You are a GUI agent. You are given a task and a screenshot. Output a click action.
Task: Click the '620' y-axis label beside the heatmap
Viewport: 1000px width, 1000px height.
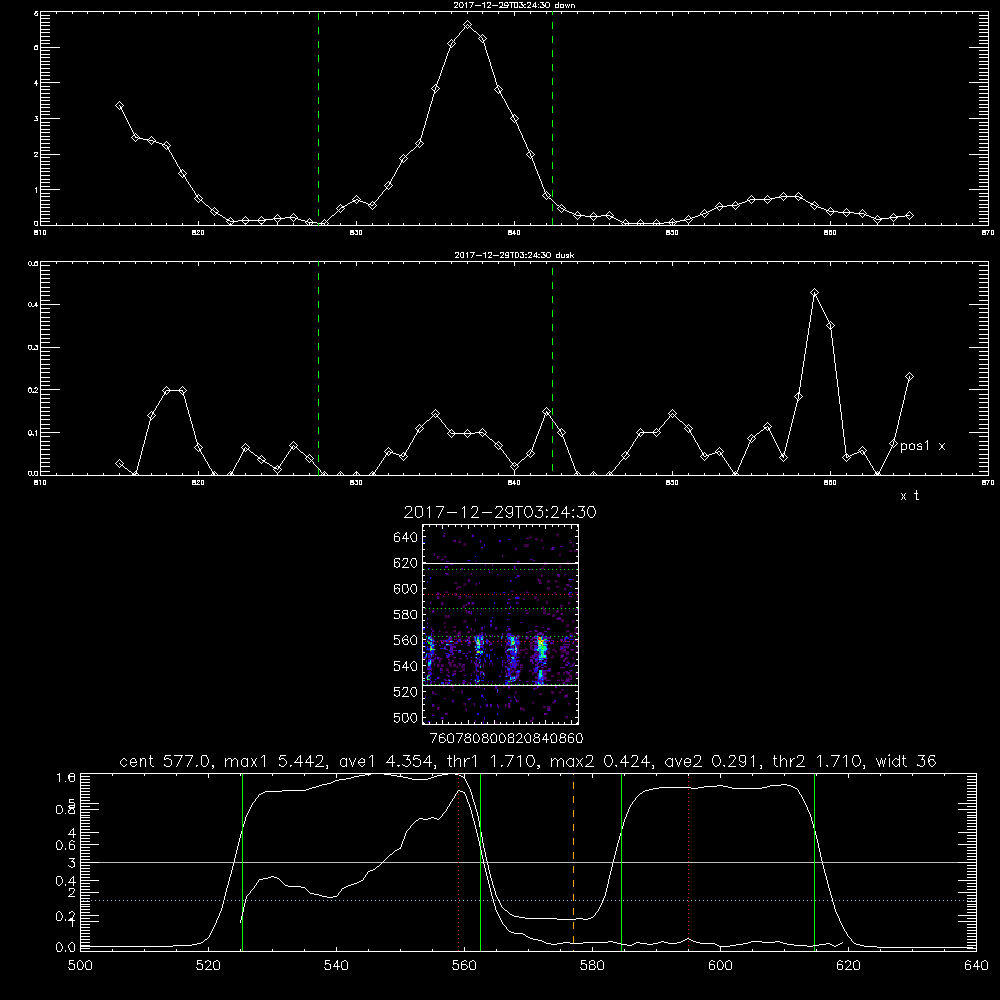point(406,563)
